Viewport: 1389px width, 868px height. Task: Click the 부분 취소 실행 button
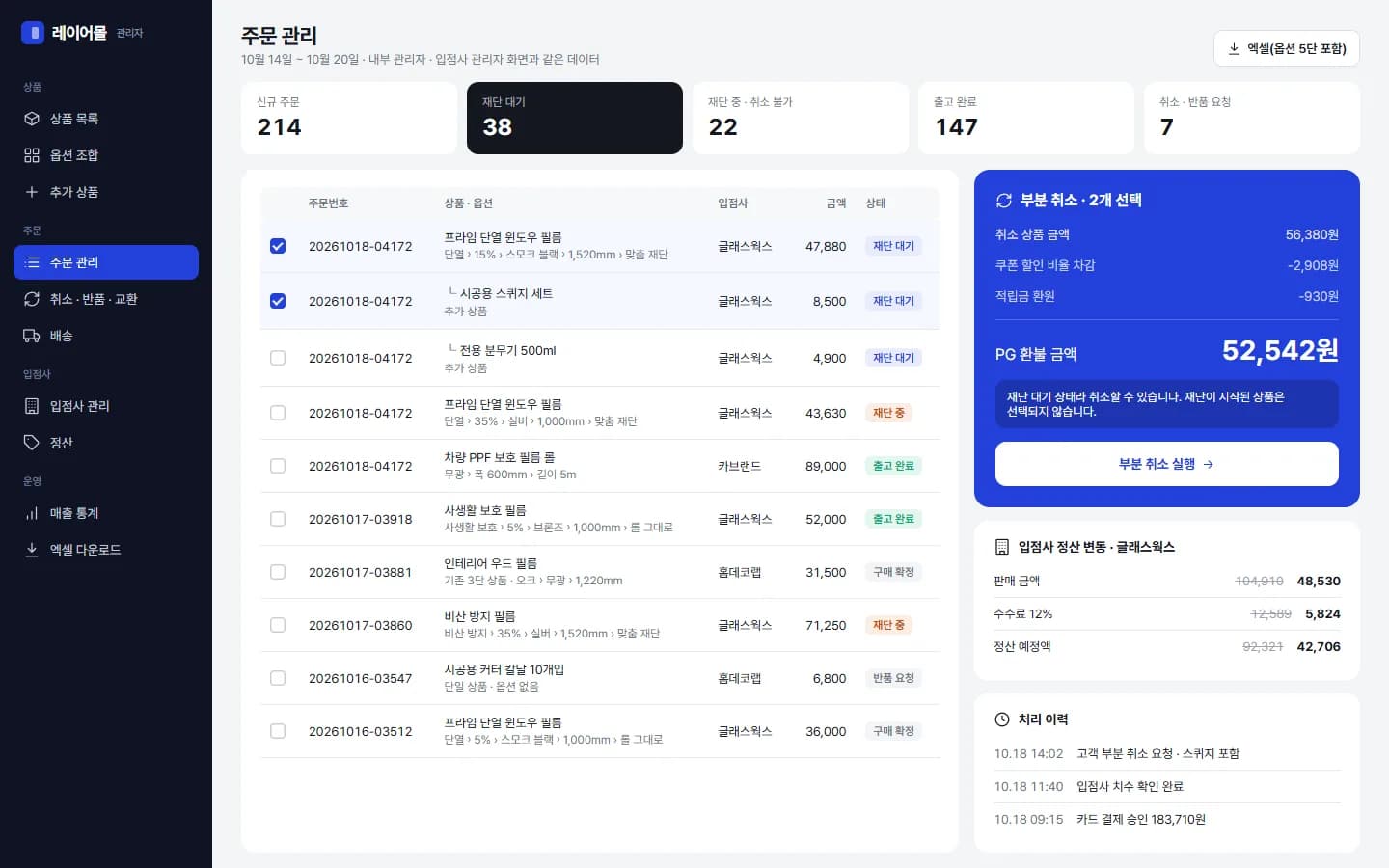pos(1167,464)
